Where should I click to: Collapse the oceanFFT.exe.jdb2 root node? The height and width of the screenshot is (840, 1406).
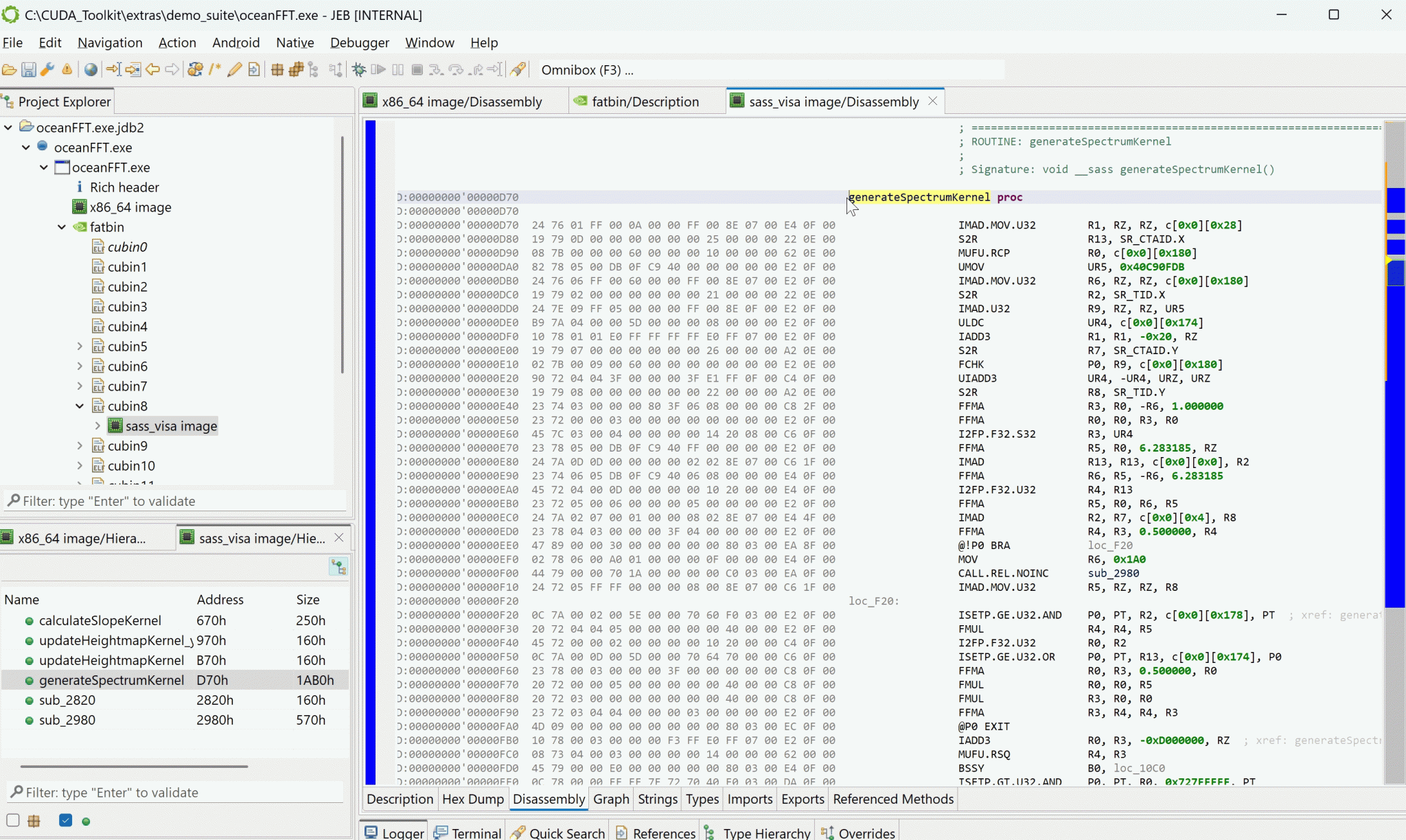(x=8, y=127)
